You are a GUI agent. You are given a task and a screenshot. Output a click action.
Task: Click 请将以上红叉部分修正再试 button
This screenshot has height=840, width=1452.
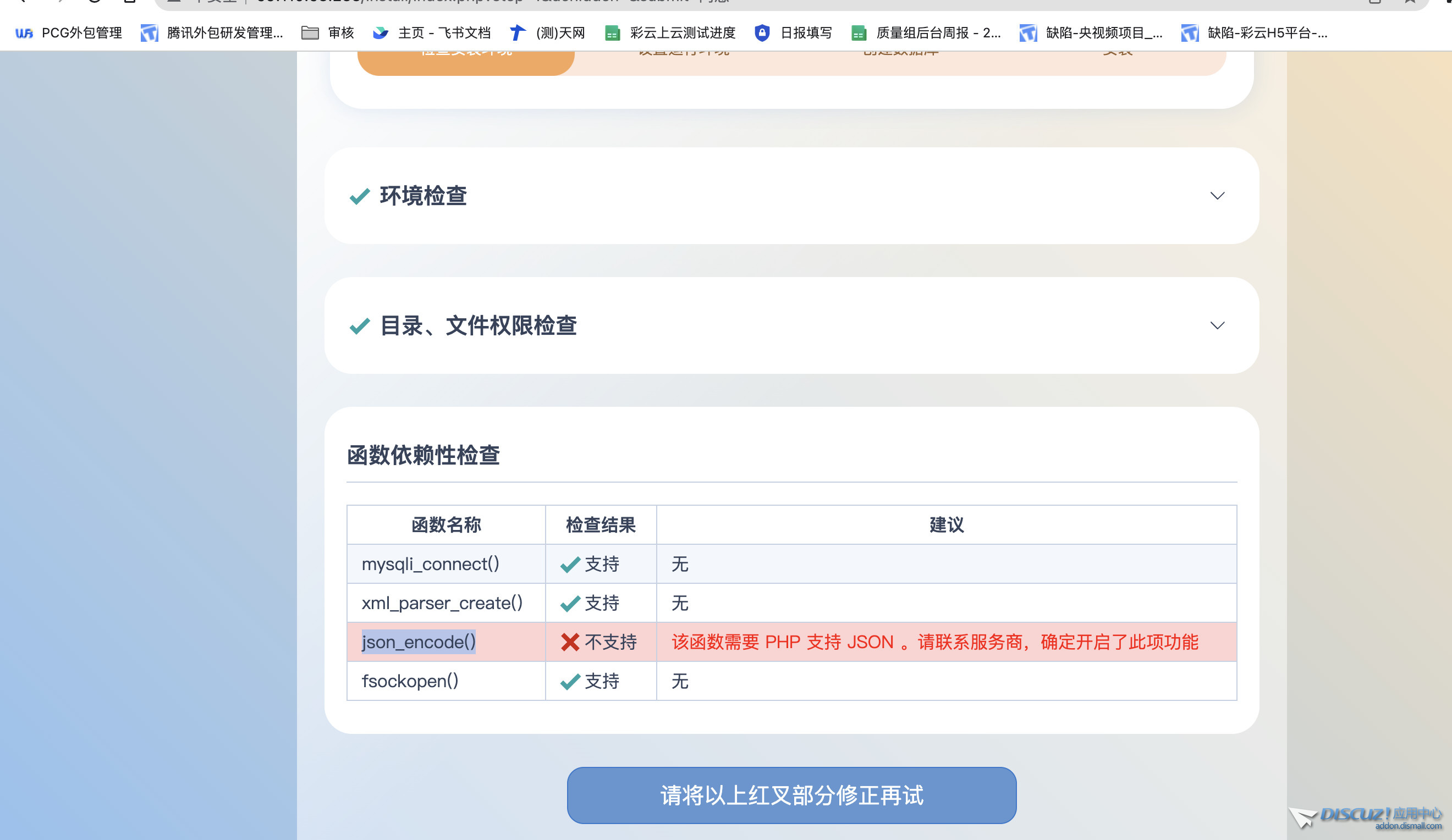pyautogui.click(x=791, y=795)
